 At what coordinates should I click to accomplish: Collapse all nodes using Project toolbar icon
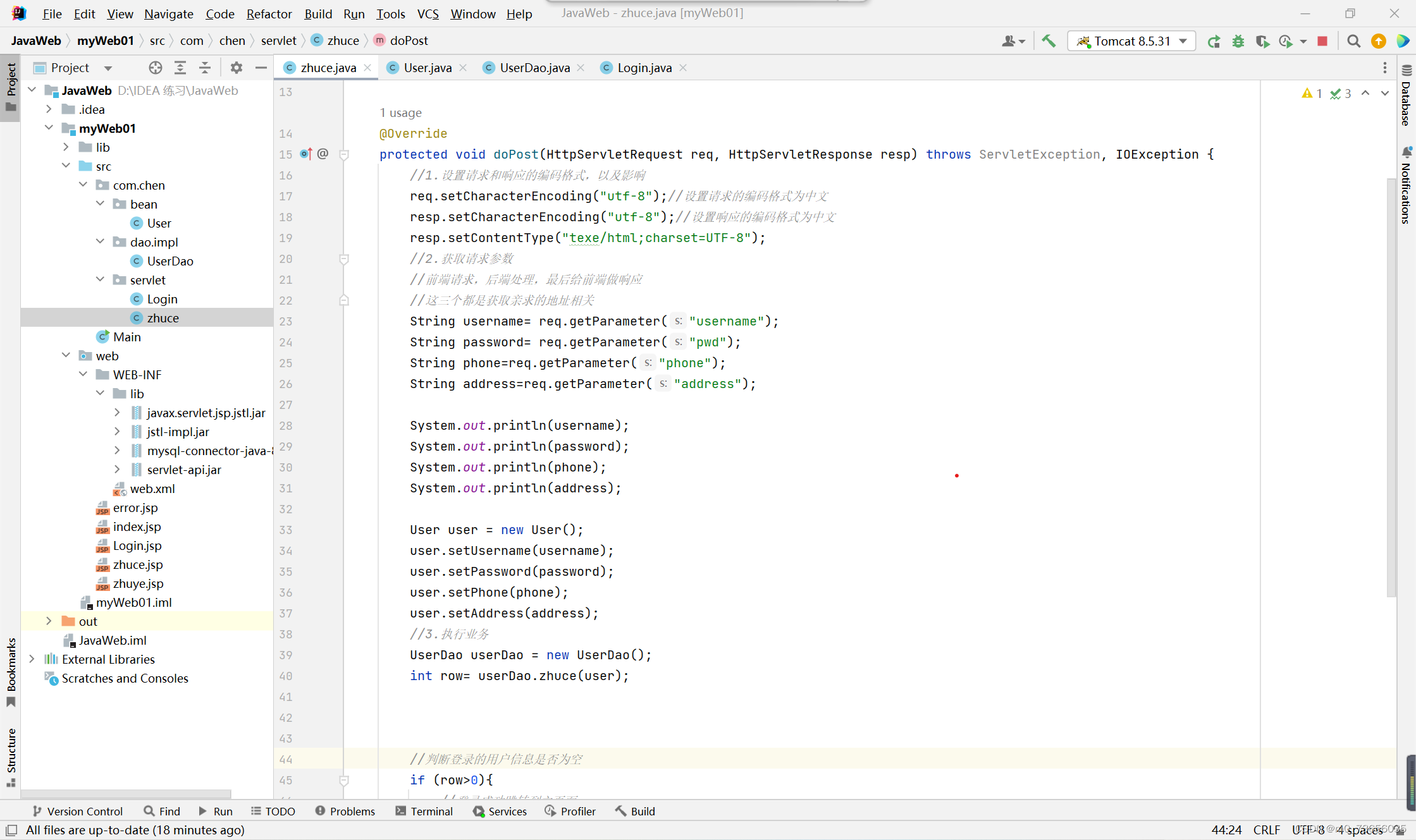coord(205,68)
